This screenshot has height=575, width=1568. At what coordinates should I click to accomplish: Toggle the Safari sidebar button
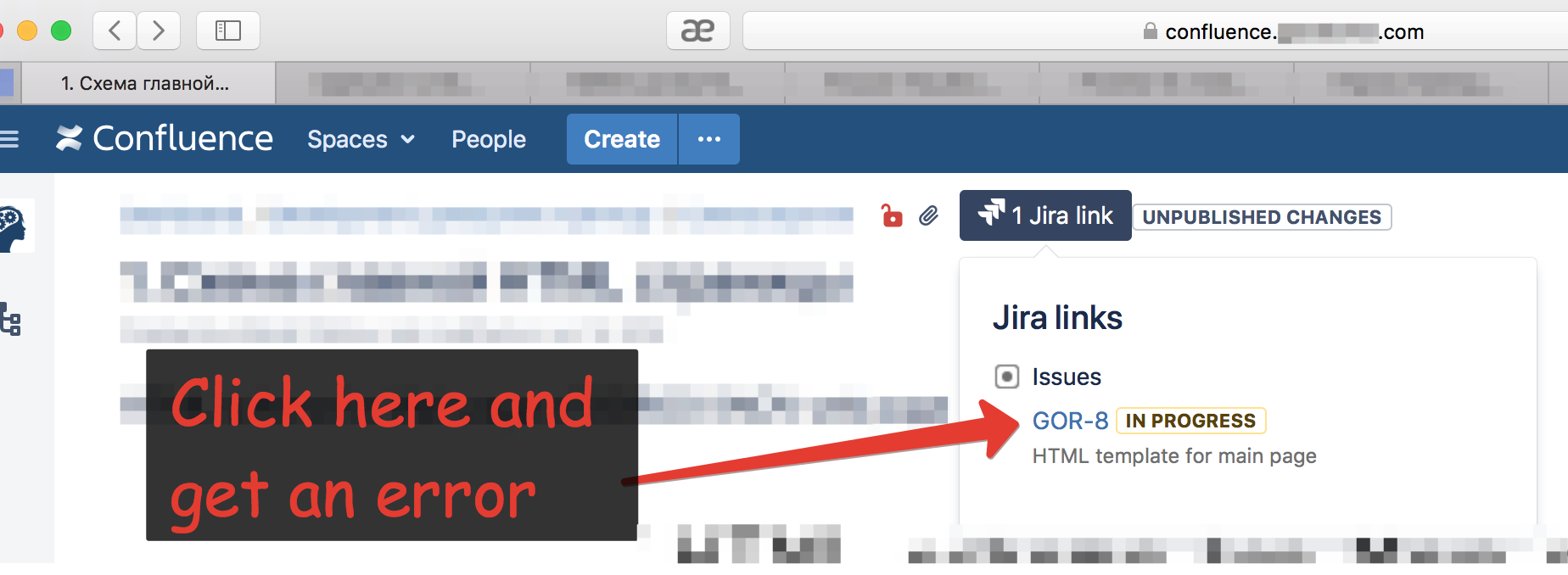228,31
